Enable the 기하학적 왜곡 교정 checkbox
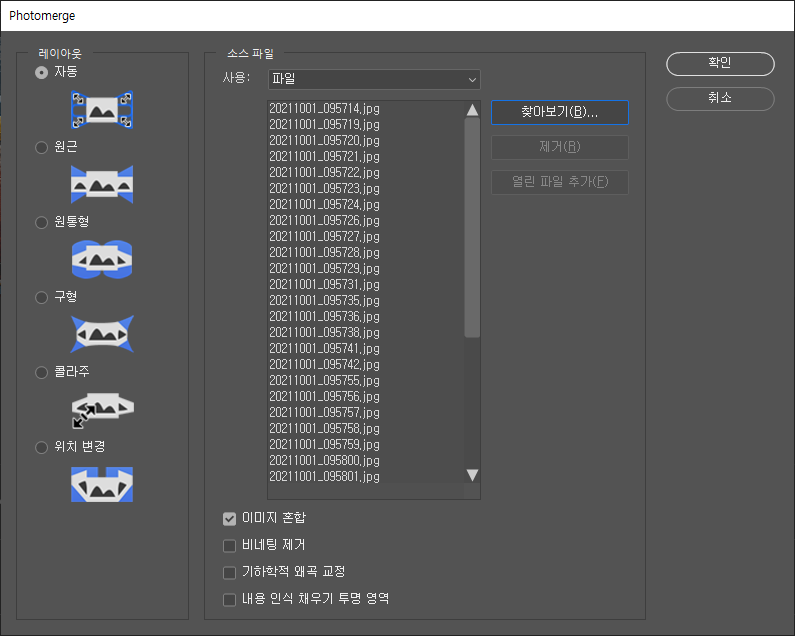Image resolution: width=795 pixels, height=636 pixels. click(230, 573)
